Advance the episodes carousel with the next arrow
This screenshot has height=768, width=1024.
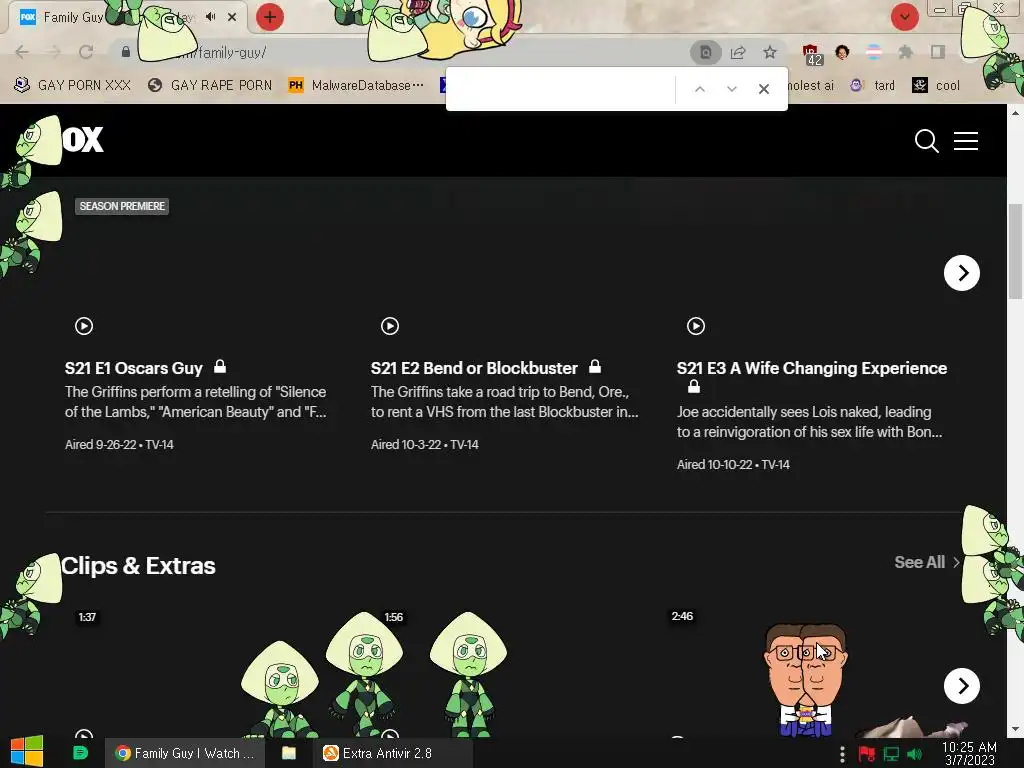(x=961, y=272)
